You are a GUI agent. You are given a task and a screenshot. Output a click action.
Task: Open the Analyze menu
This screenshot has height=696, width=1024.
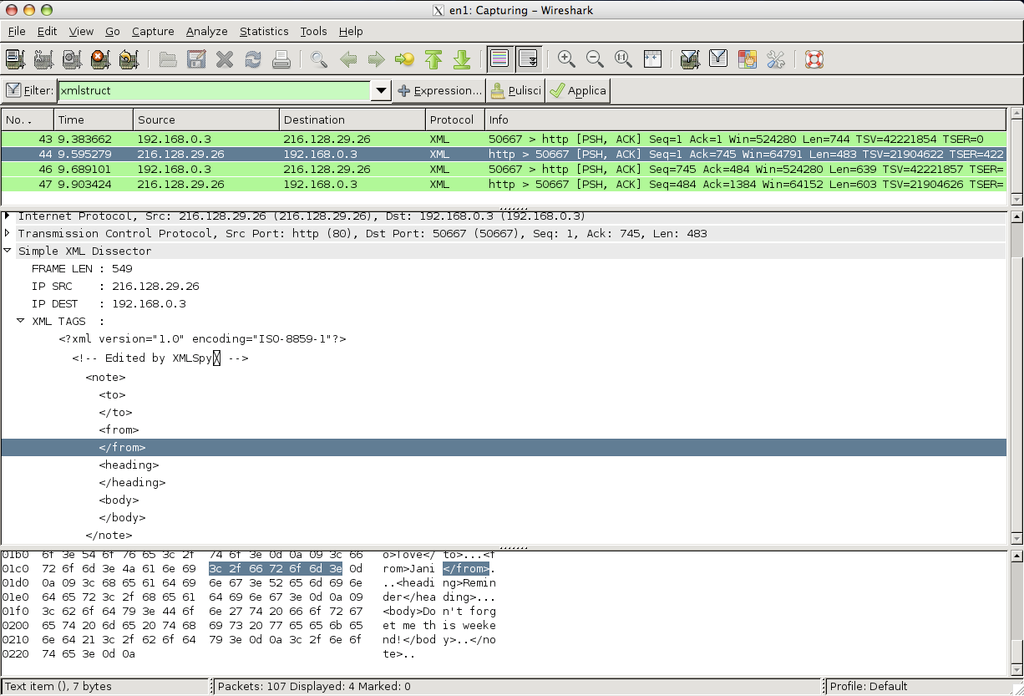pyautogui.click(x=206, y=31)
